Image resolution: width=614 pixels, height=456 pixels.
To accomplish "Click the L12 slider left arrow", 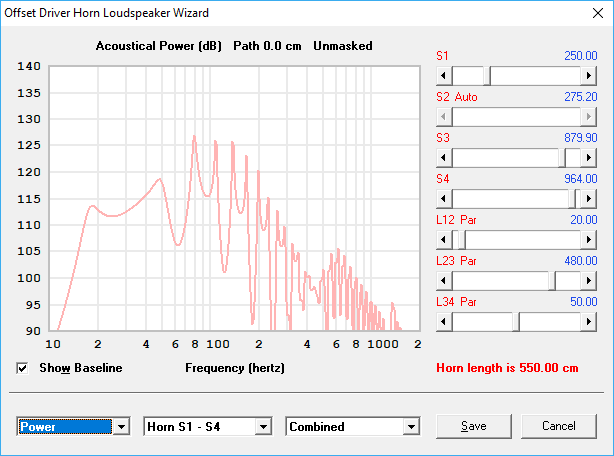I will (x=444, y=240).
